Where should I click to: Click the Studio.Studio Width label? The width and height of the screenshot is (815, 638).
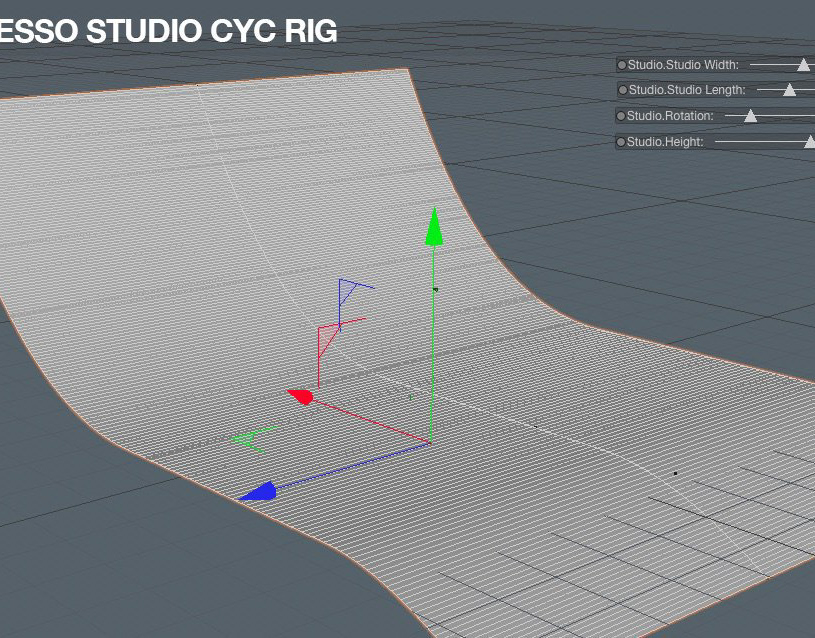683,65
